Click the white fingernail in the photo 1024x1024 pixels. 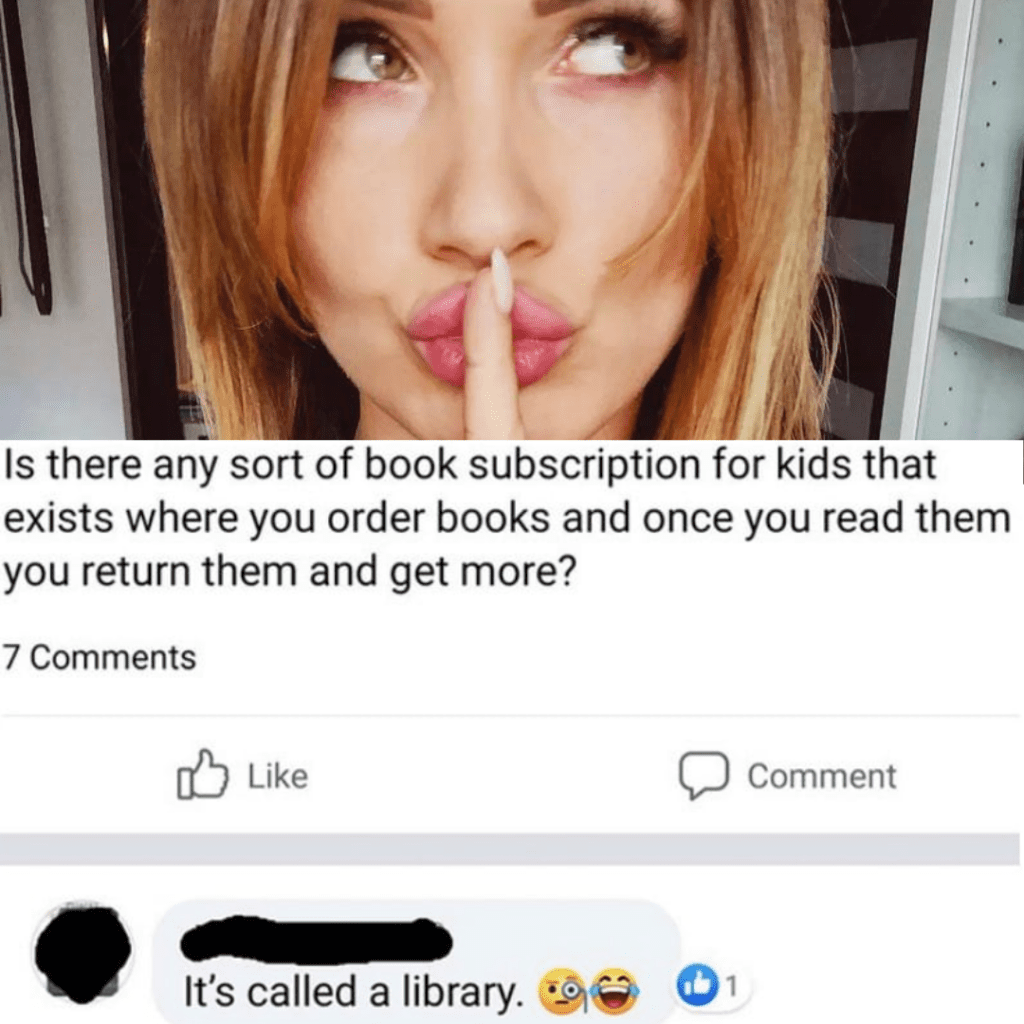[x=502, y=281]
